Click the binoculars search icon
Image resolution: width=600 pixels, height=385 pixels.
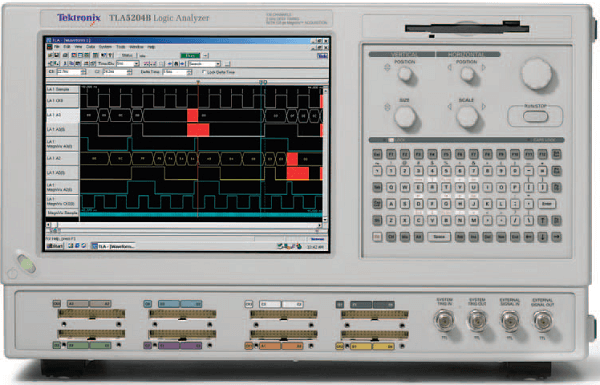click(x=176, y=64)
